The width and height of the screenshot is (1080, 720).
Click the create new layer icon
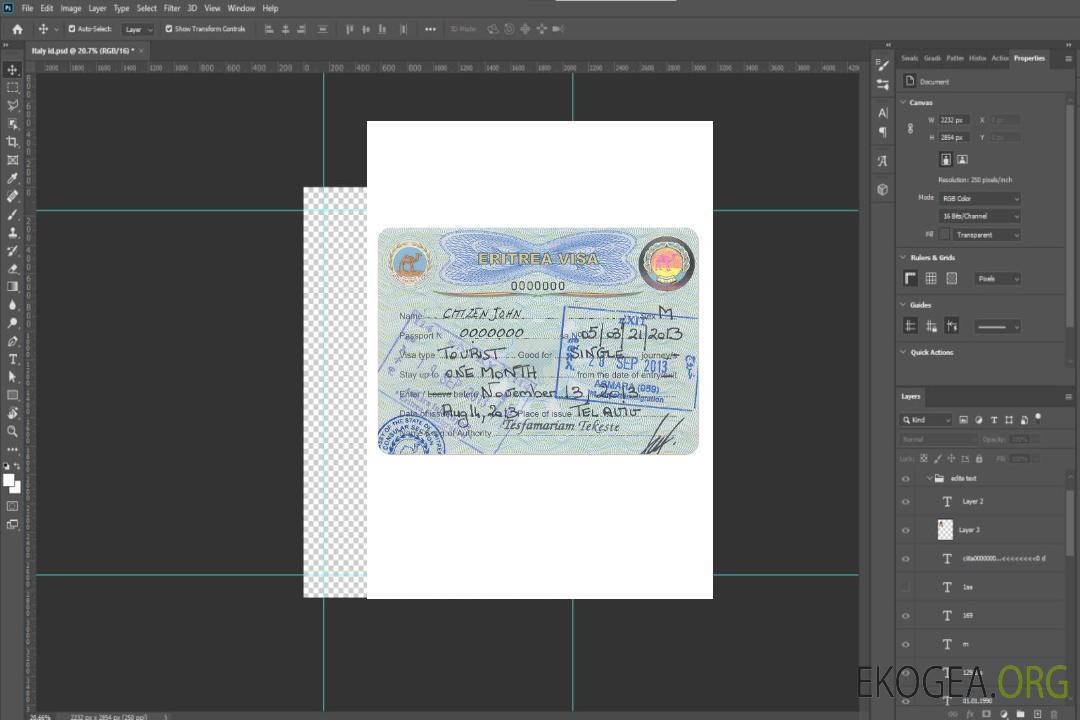[1038, 714]
